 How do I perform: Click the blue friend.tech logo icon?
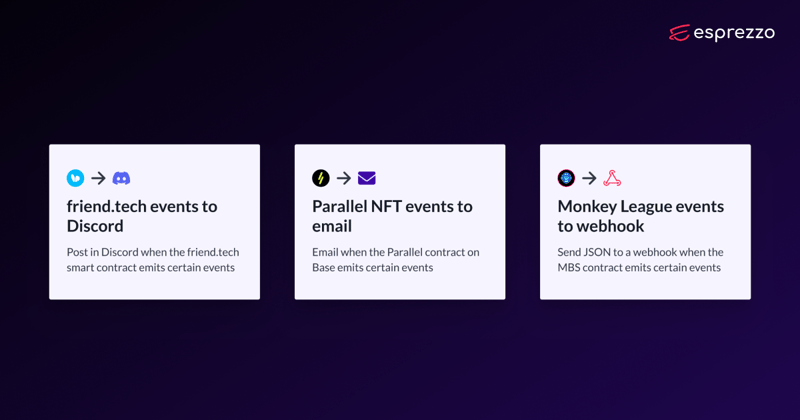coord(76,178)
